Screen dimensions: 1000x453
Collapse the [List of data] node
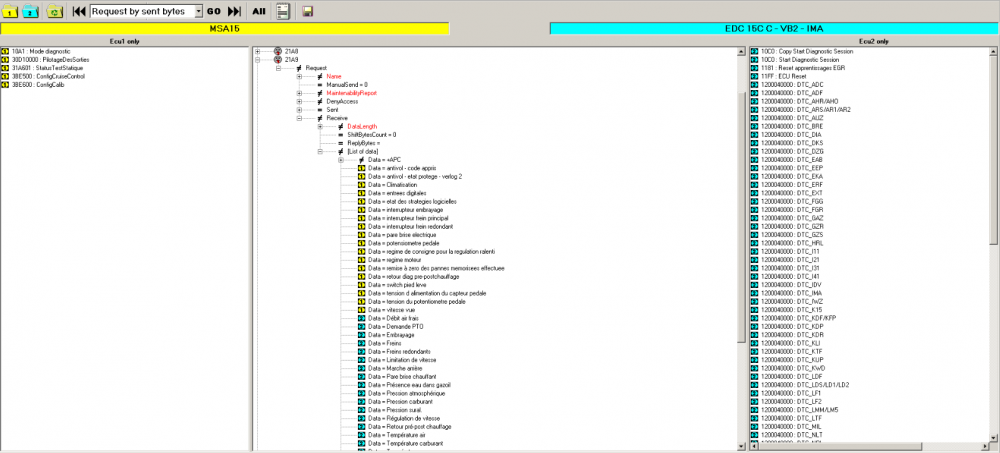[320, 151]
